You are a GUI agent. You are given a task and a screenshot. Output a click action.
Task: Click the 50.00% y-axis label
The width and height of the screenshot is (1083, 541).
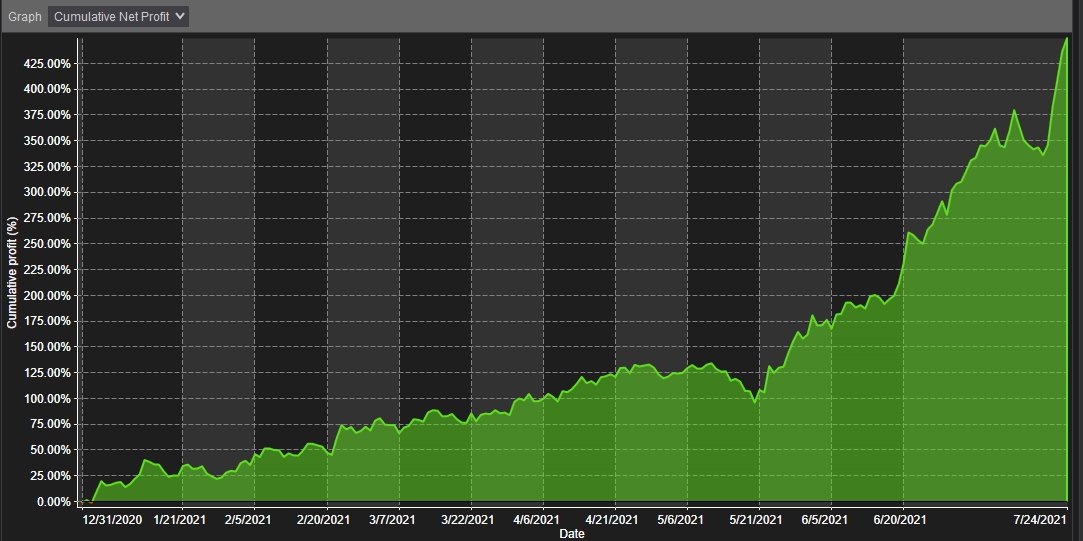pyautogui.click(x=49, y=450)
